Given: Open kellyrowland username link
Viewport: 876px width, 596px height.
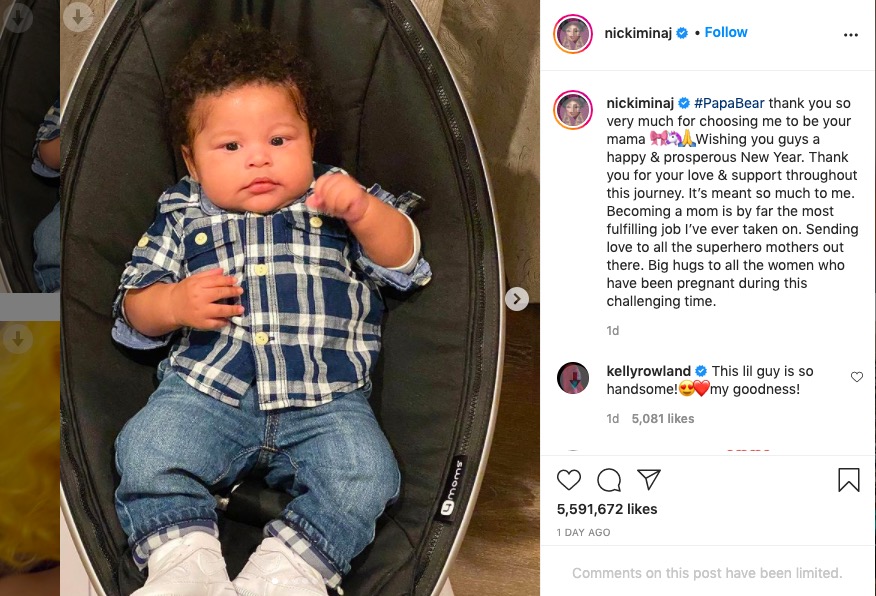Looking at the screenshot, I should click(x=649, y=371).
